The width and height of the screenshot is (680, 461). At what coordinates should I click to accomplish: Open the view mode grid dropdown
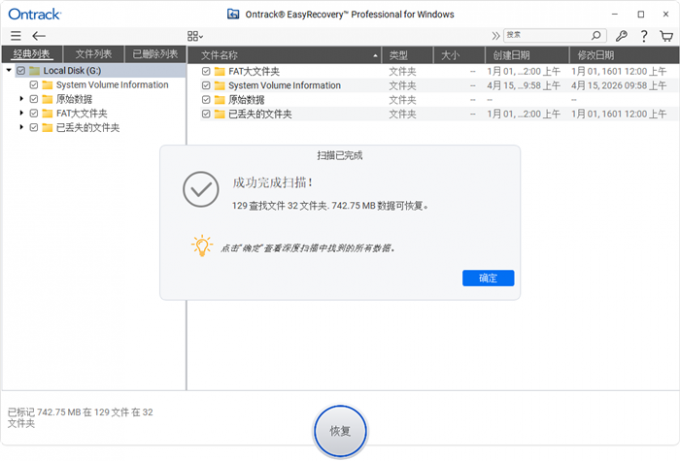[x=195, y=36]
